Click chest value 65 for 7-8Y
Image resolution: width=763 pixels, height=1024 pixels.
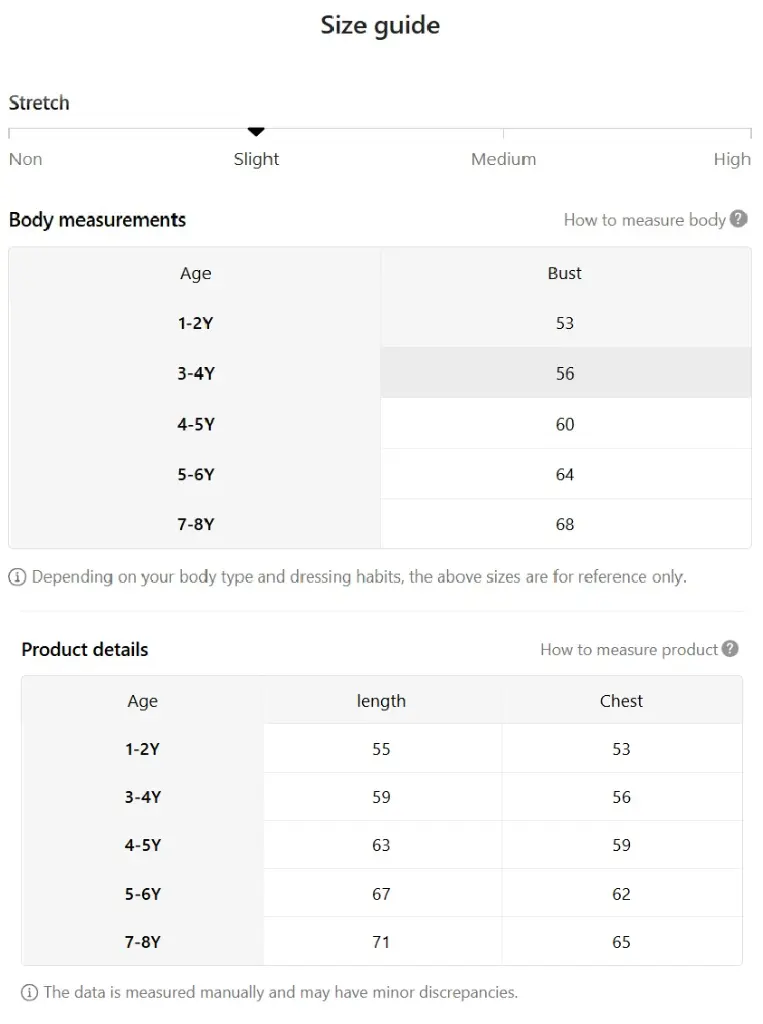tap(621, 941)
